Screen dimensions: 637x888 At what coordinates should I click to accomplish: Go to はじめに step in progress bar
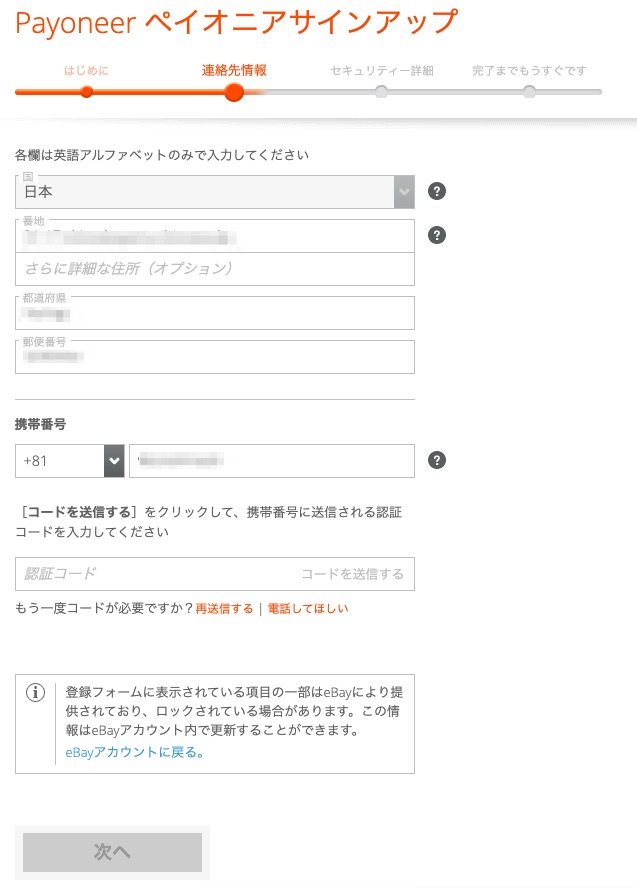coord(86,71)
